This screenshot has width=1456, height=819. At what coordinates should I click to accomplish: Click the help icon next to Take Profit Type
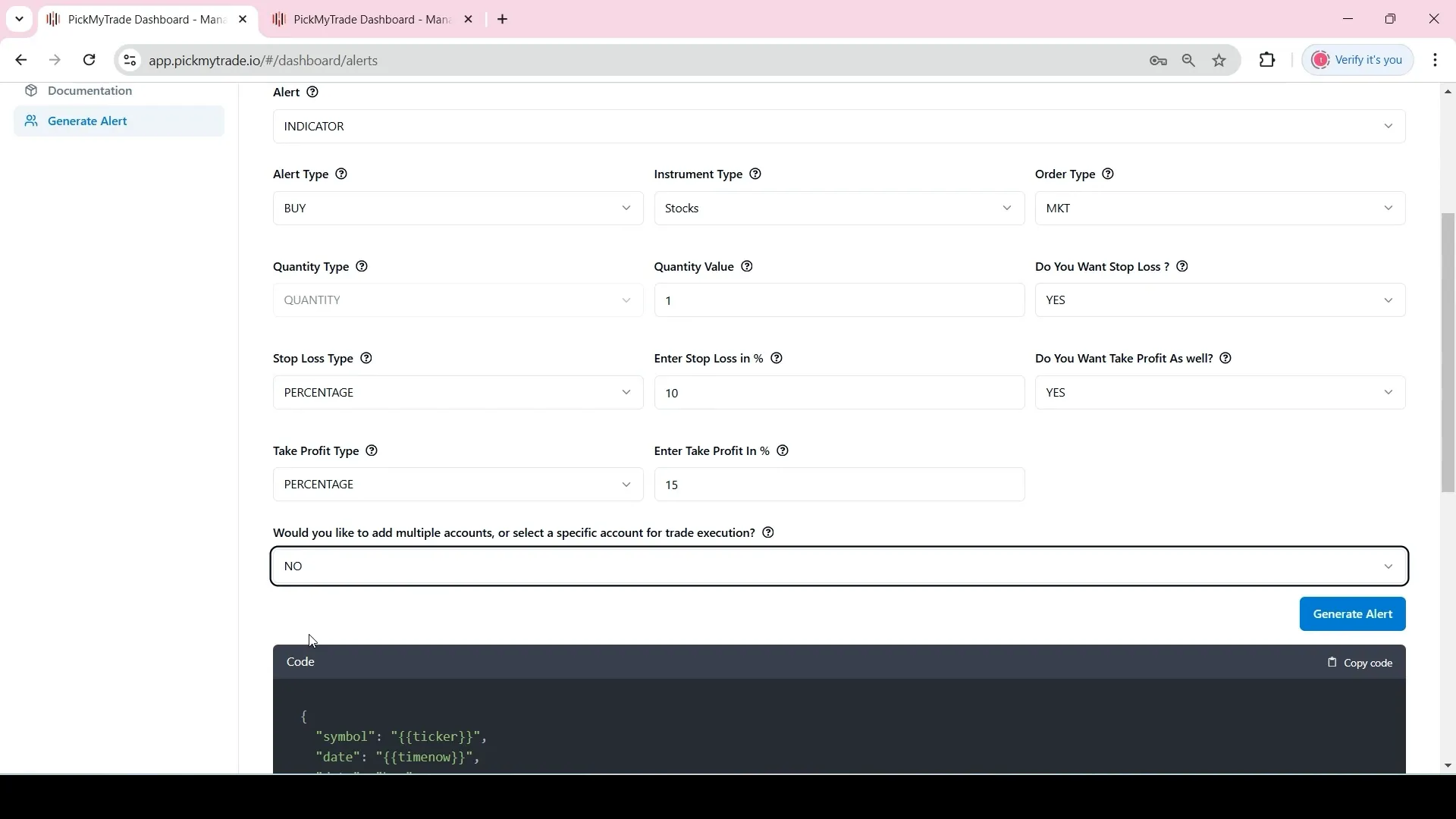coord(372,449)
